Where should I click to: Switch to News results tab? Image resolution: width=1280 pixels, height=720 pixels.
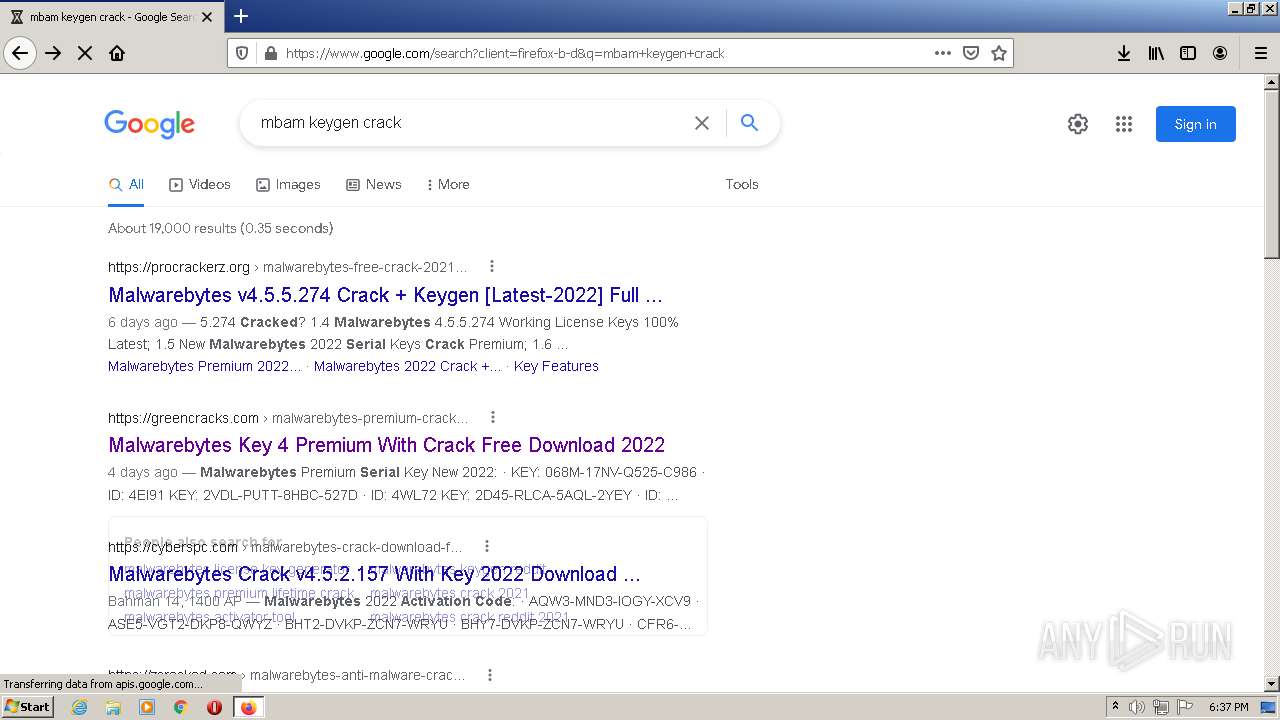point(373,184)
